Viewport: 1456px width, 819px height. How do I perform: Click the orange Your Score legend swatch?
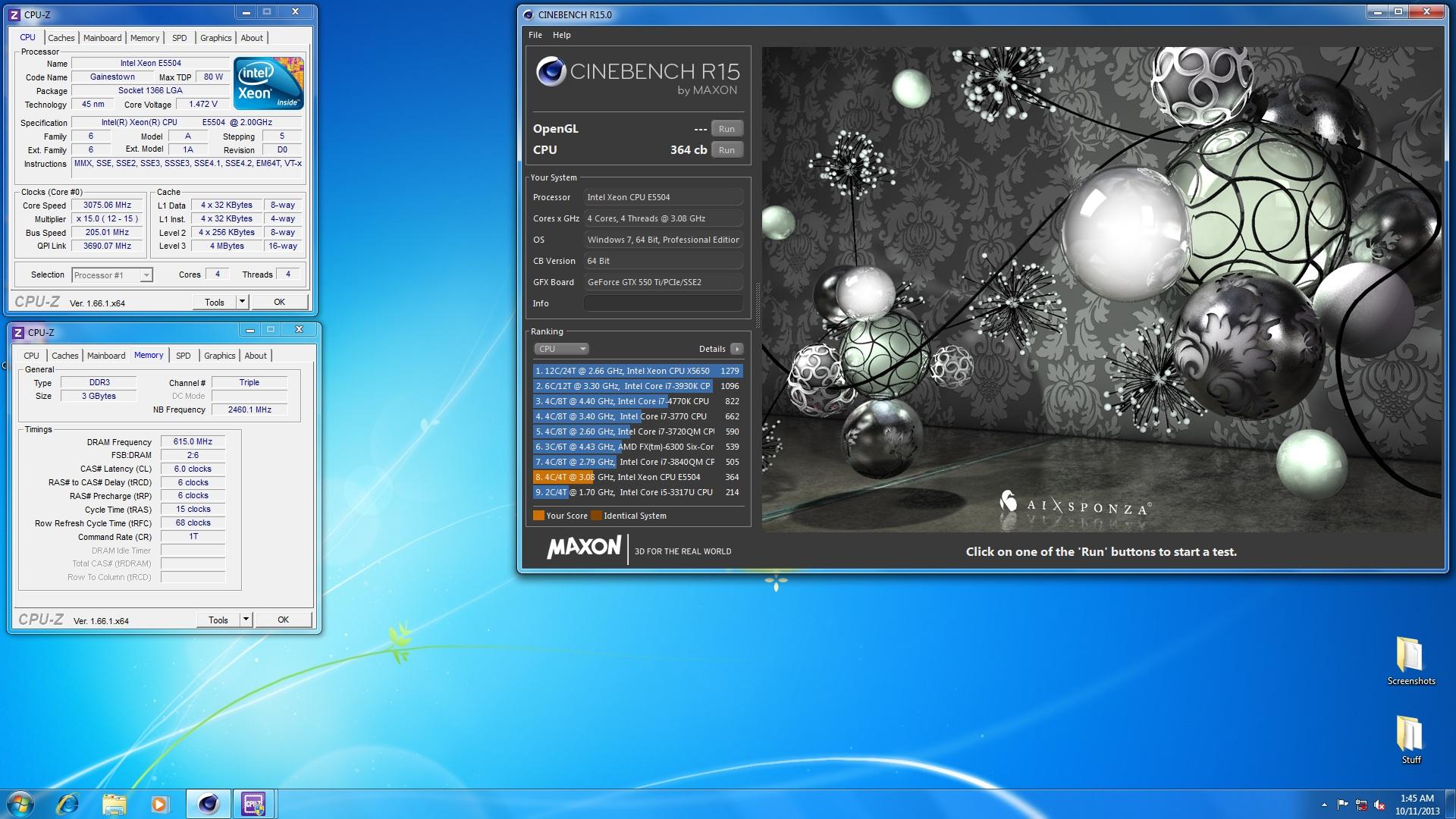pyautogui.click(x=538, y=516)
